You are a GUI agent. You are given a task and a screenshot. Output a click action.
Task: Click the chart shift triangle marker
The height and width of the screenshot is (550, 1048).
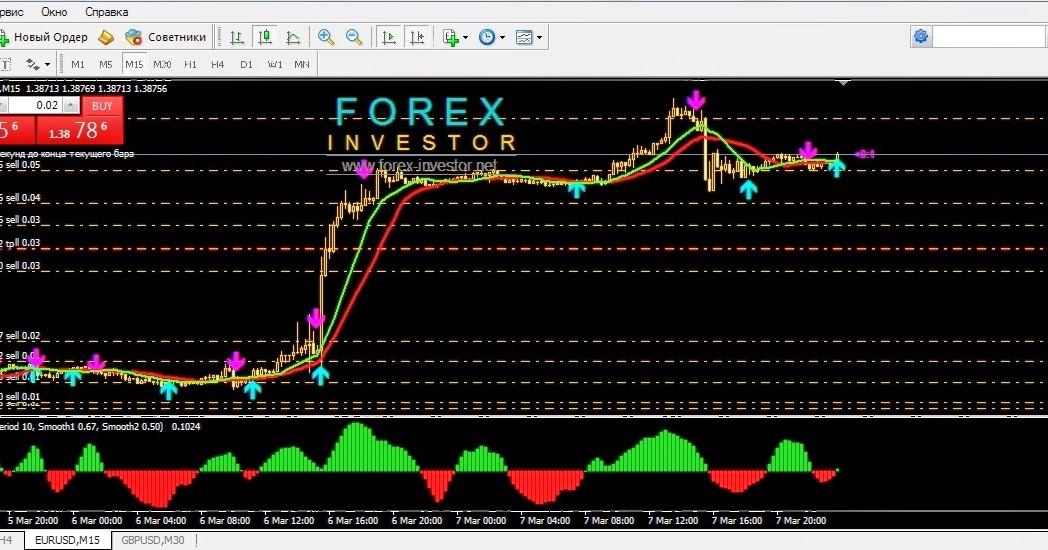844,83
